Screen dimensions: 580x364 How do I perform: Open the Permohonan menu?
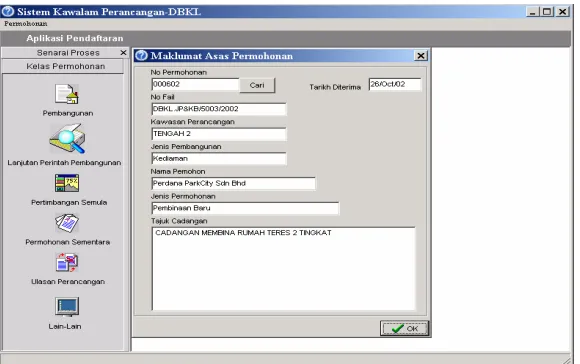click(26, 23)
